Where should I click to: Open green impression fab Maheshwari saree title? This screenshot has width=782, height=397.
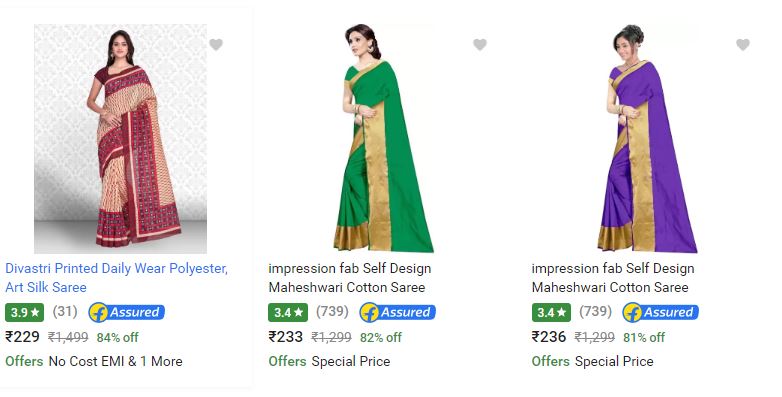[x=350, y=278]
